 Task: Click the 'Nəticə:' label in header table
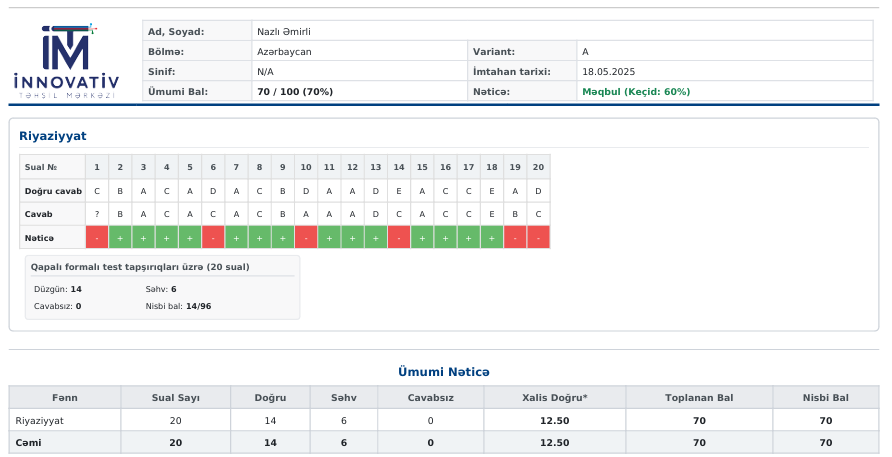491,92
